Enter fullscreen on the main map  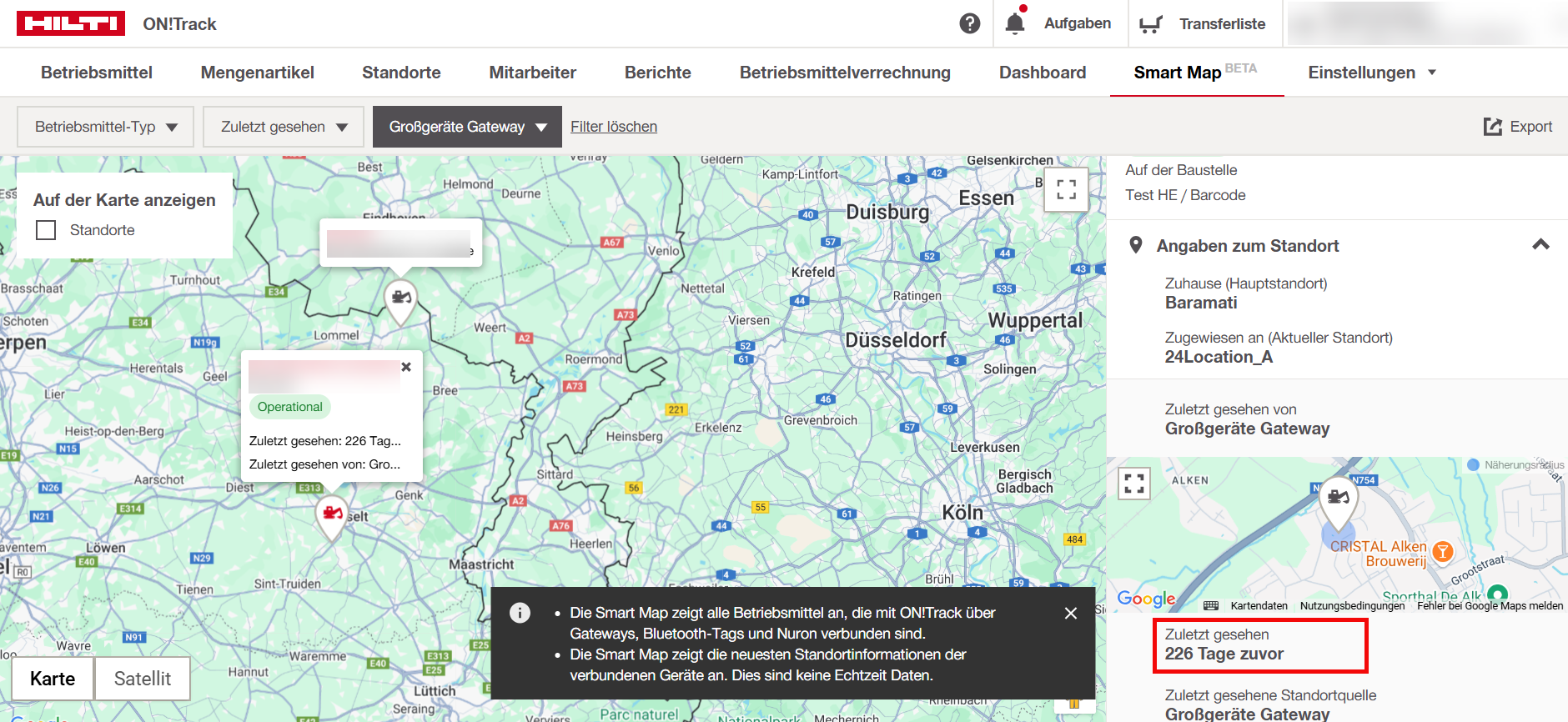tap(1066, 189)
